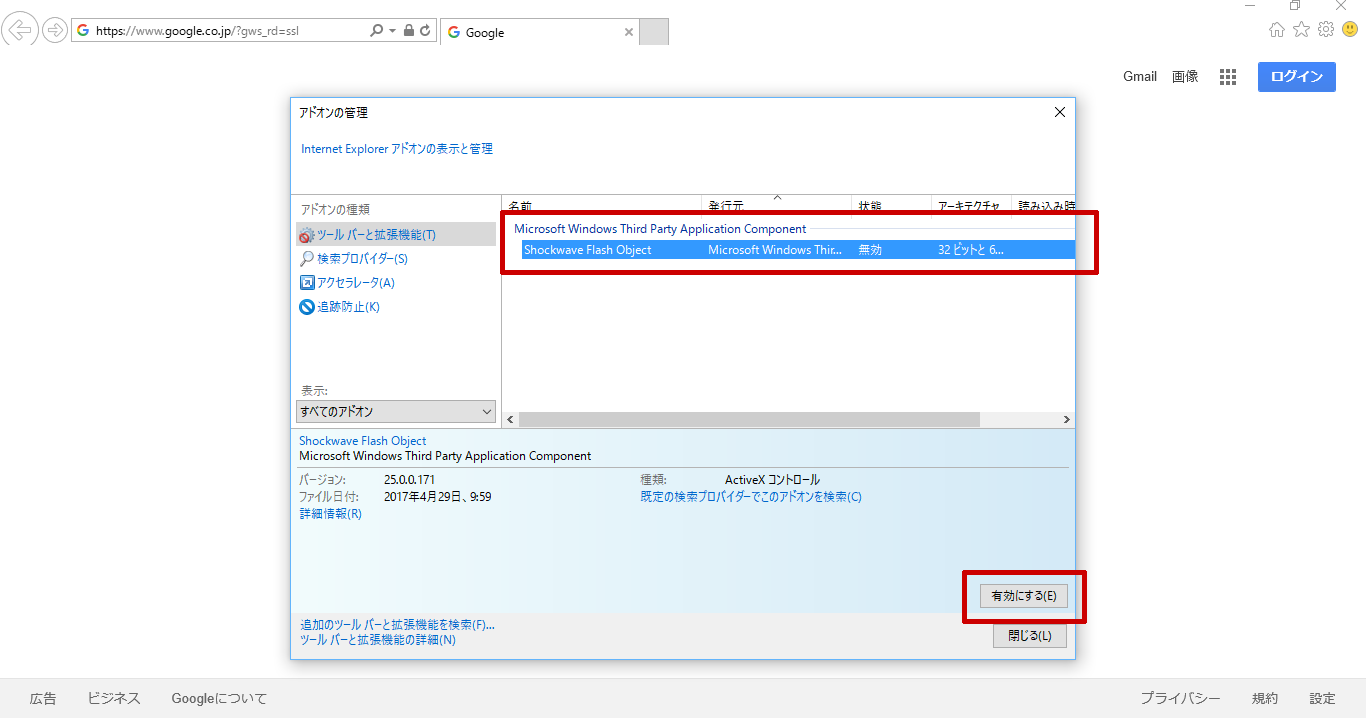Click the left arrow of list scrollbar
The image size is (1366, 718).
pyautogui.click(x=510, y=420)
